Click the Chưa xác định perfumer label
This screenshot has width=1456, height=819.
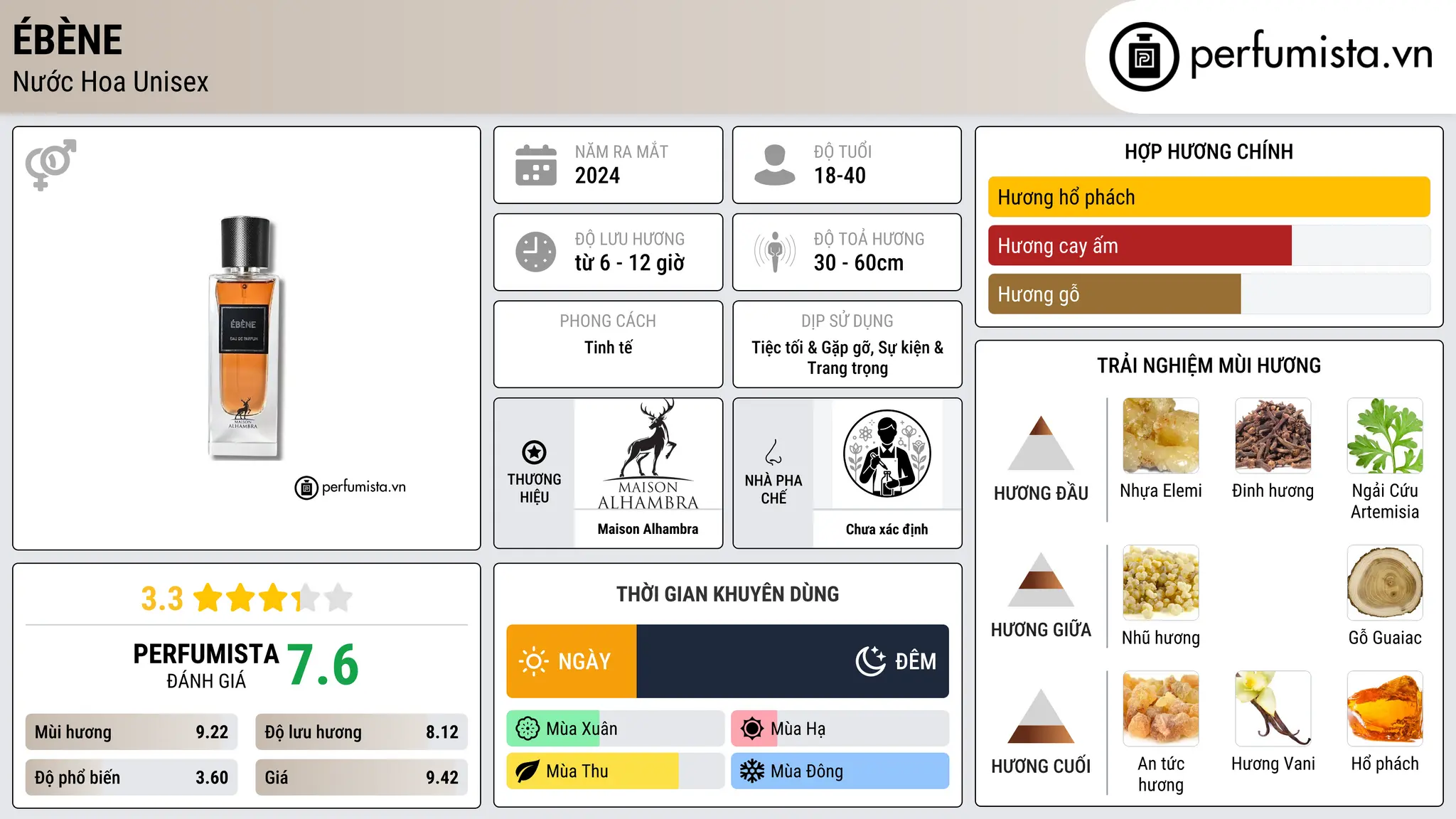click(887, 529)
